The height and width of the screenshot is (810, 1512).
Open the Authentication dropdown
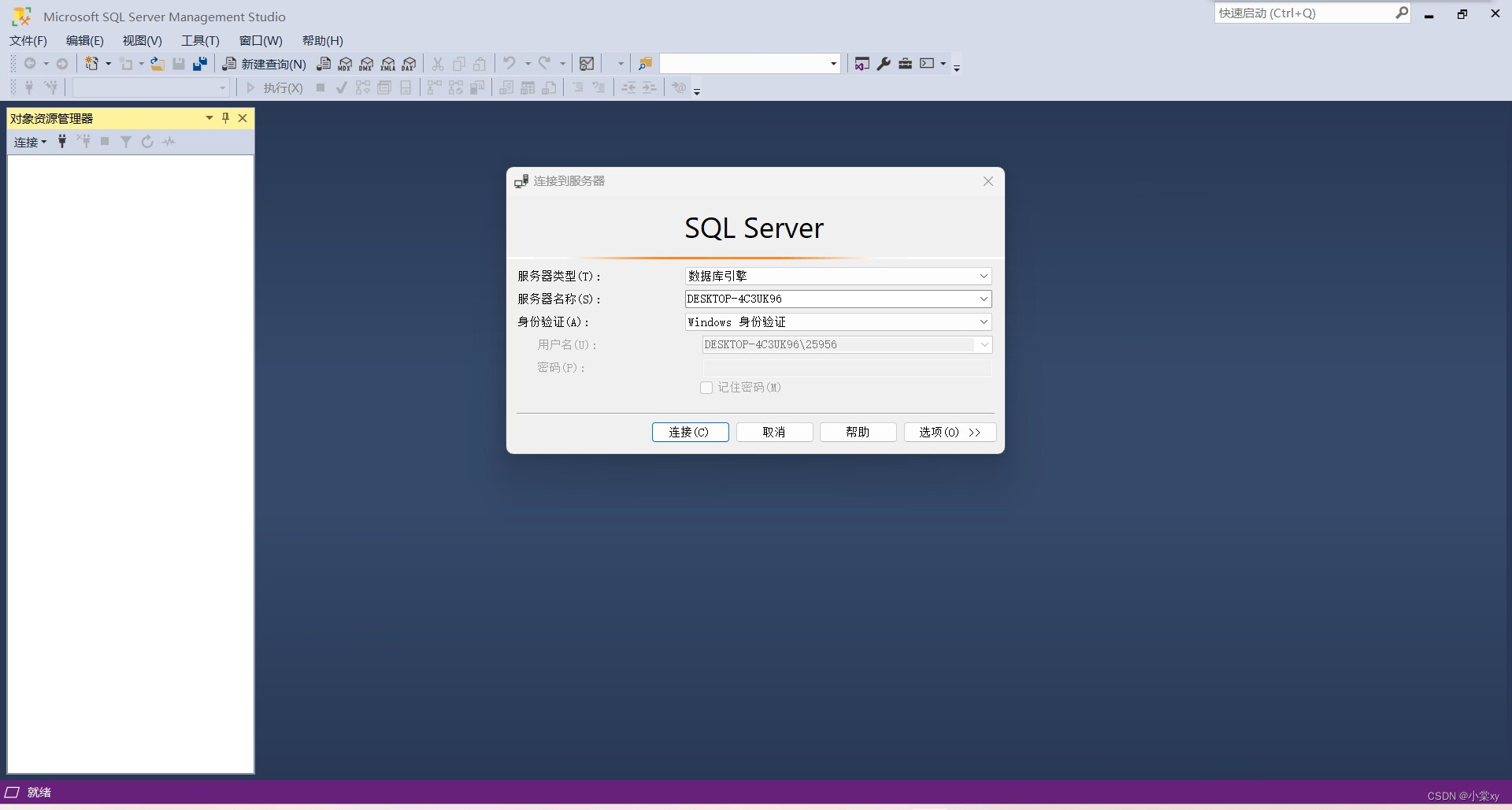[984, 322]
